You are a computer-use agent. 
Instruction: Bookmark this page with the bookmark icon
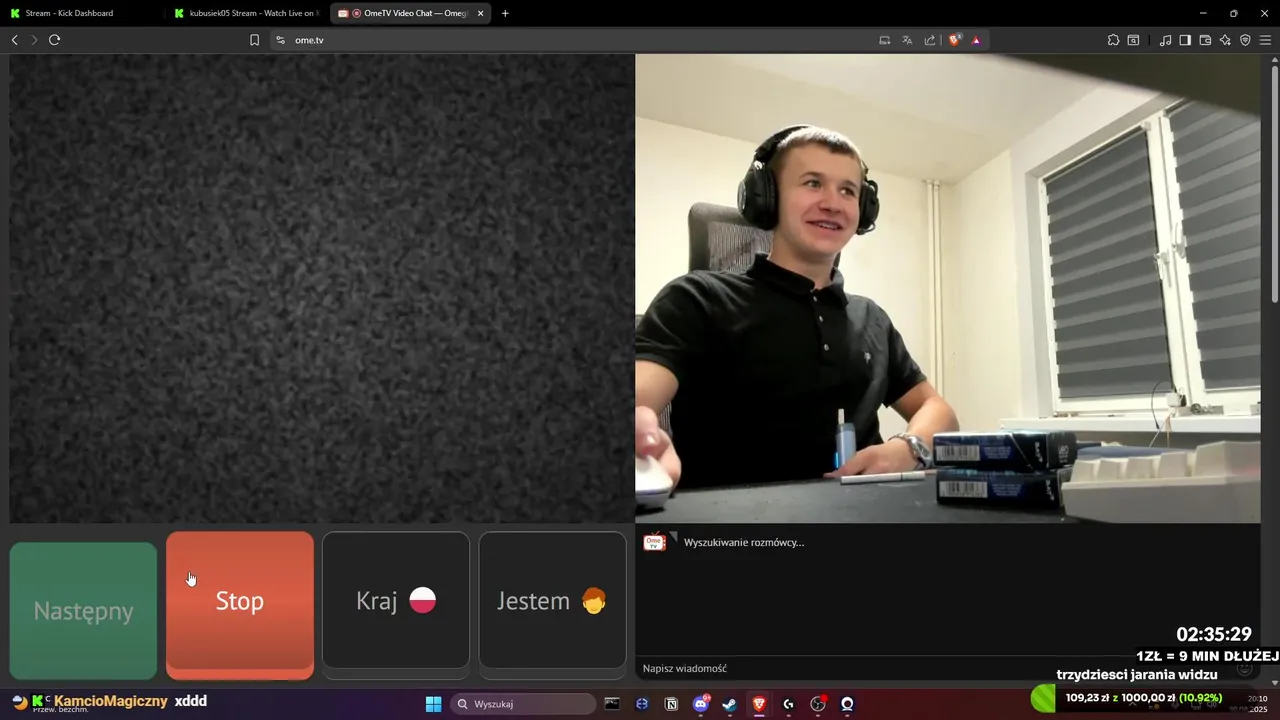click(254, 40)
